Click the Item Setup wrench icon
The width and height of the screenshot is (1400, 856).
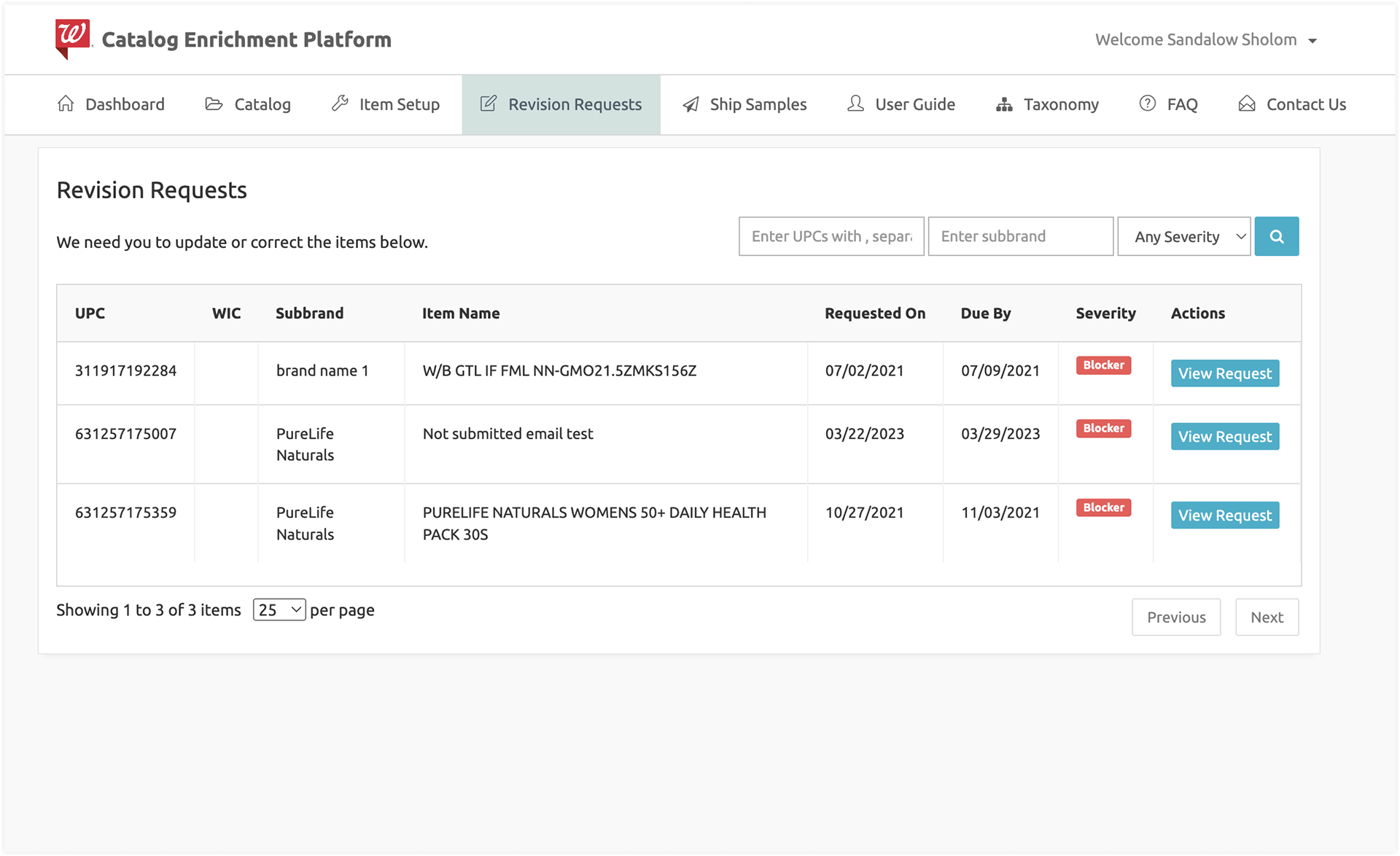[x=340, y=104]
